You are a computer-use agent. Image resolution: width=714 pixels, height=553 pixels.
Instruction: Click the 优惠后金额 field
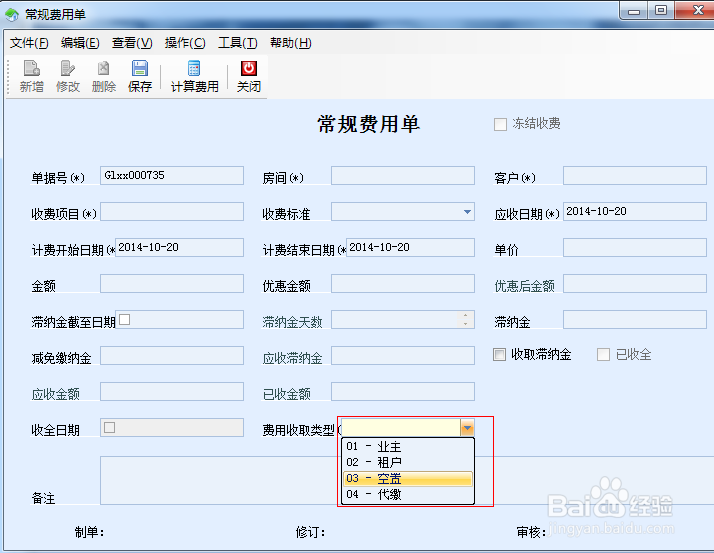[x=635, y=283]
